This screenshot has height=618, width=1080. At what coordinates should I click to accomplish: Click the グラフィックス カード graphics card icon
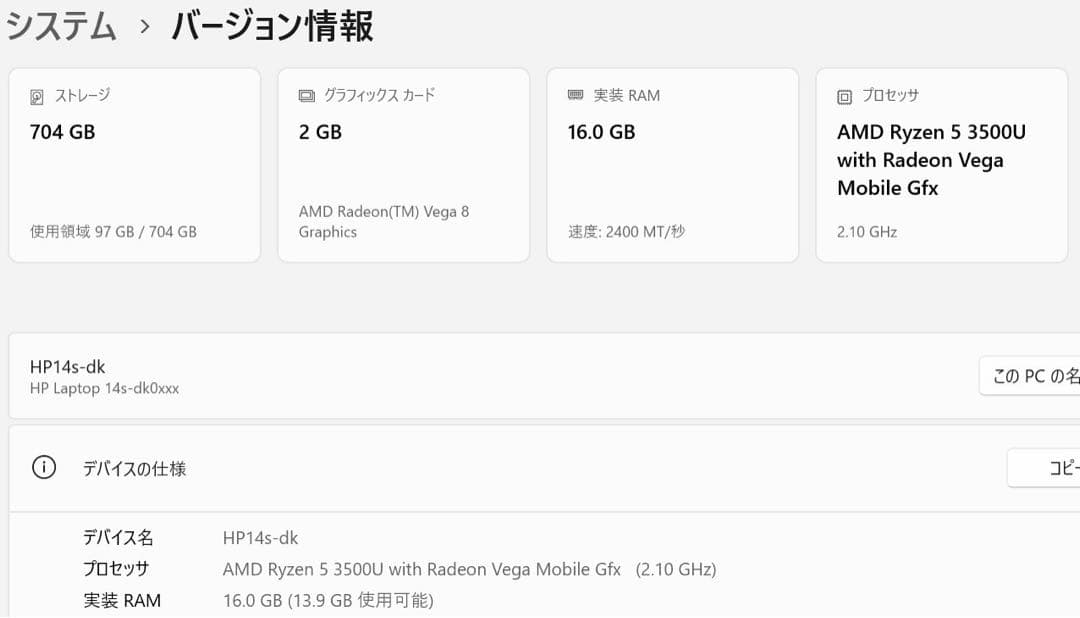point(306,95)
